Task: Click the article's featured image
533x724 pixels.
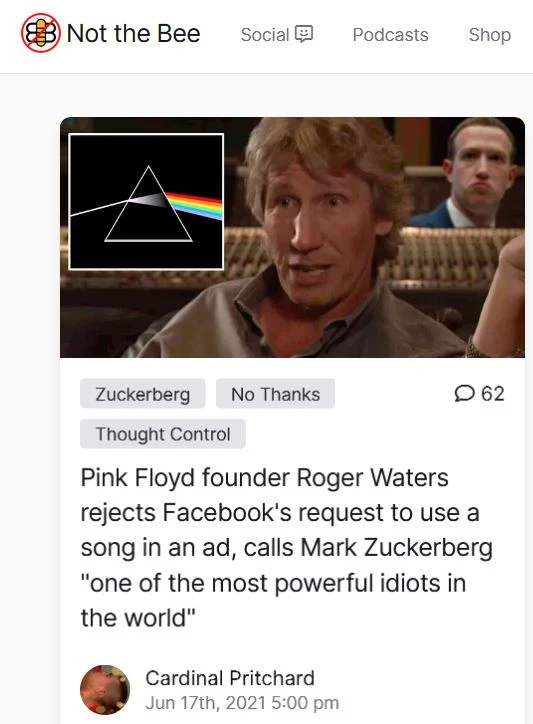Action: (x=292, y=237)
